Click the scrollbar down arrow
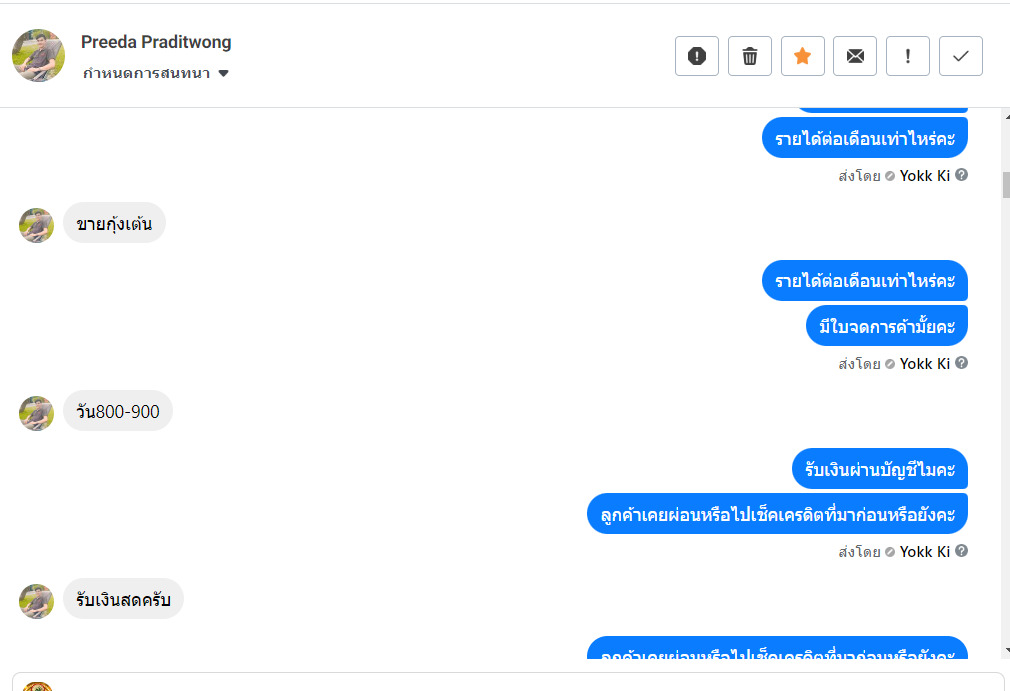Image resolution: width=1010 pixels, height=691 pixels. [x=1006, y=652]
